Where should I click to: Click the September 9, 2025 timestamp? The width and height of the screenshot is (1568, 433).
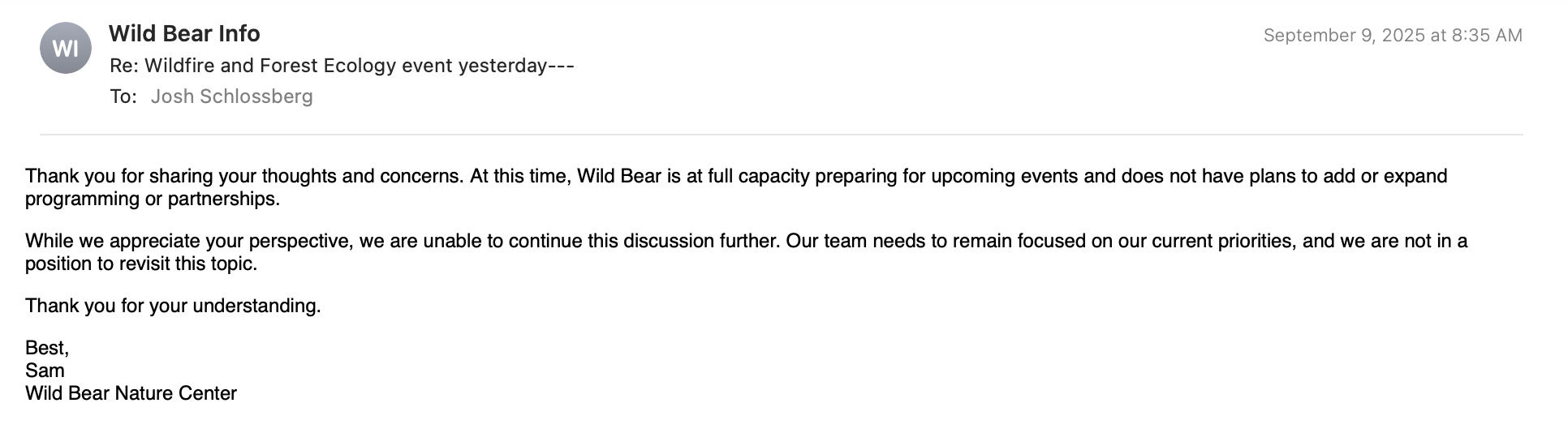[1392, 36]
